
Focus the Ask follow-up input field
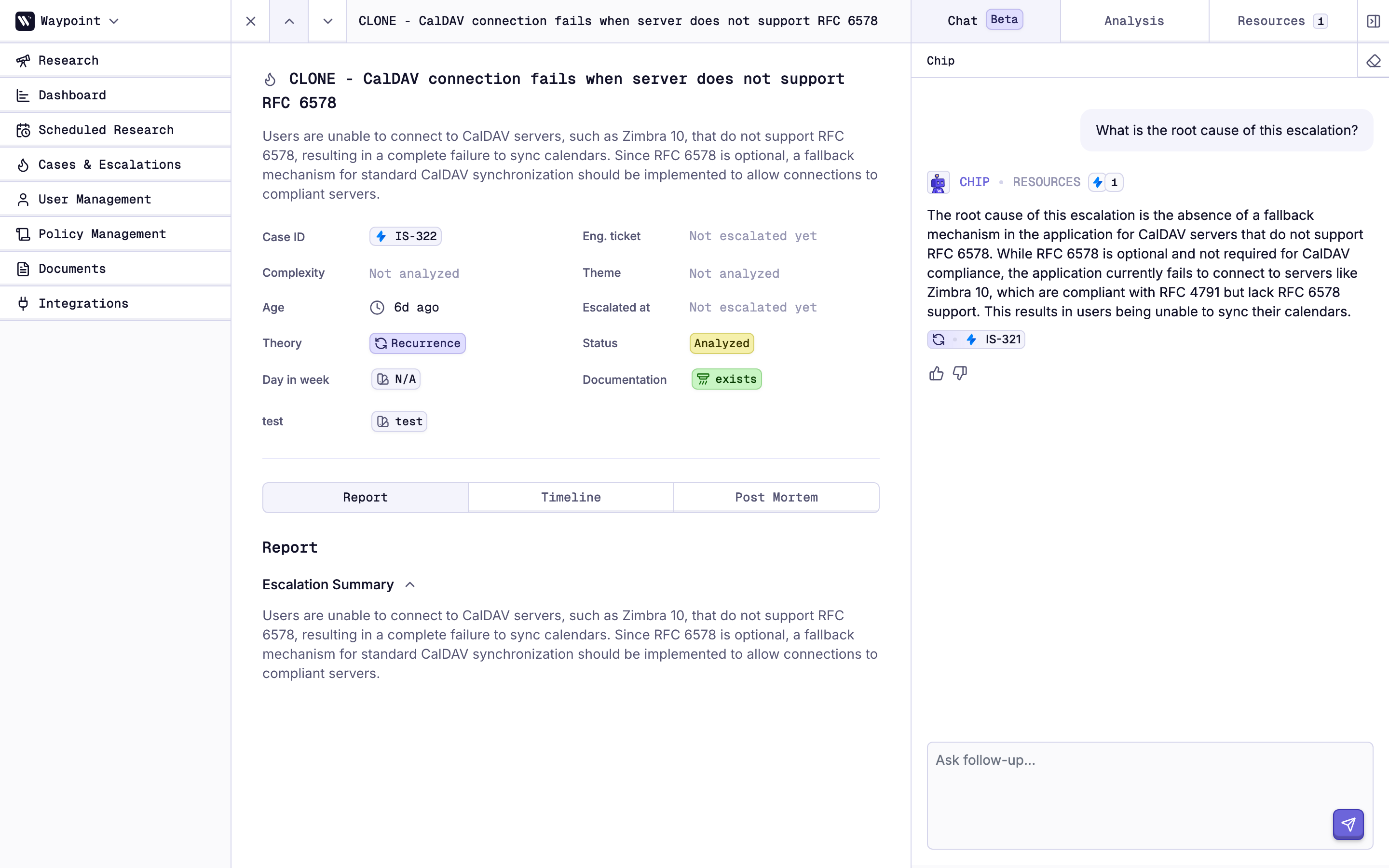(1150, 795)
